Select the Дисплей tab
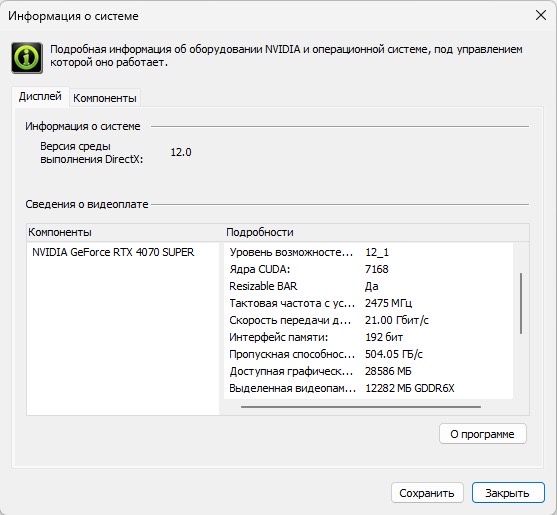This screenshot has height=515, width=557. 40,96
